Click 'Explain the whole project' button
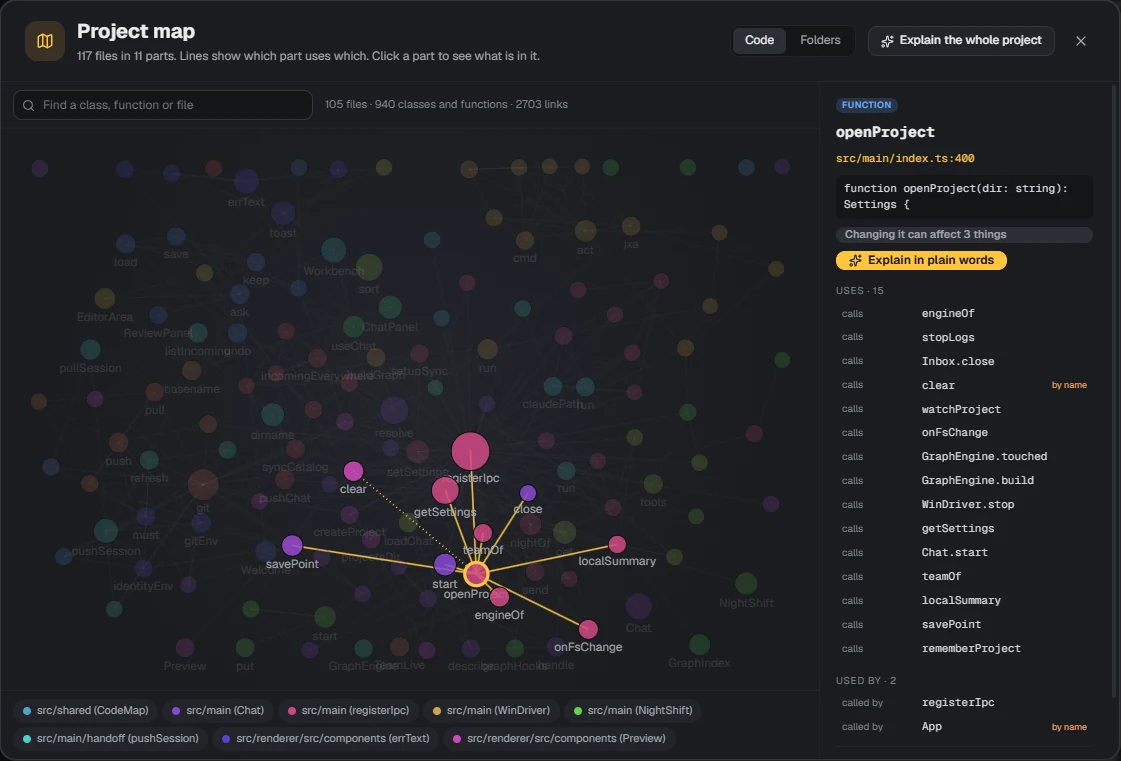This screenshot has width=1121, height=761. tap(961, 41)
